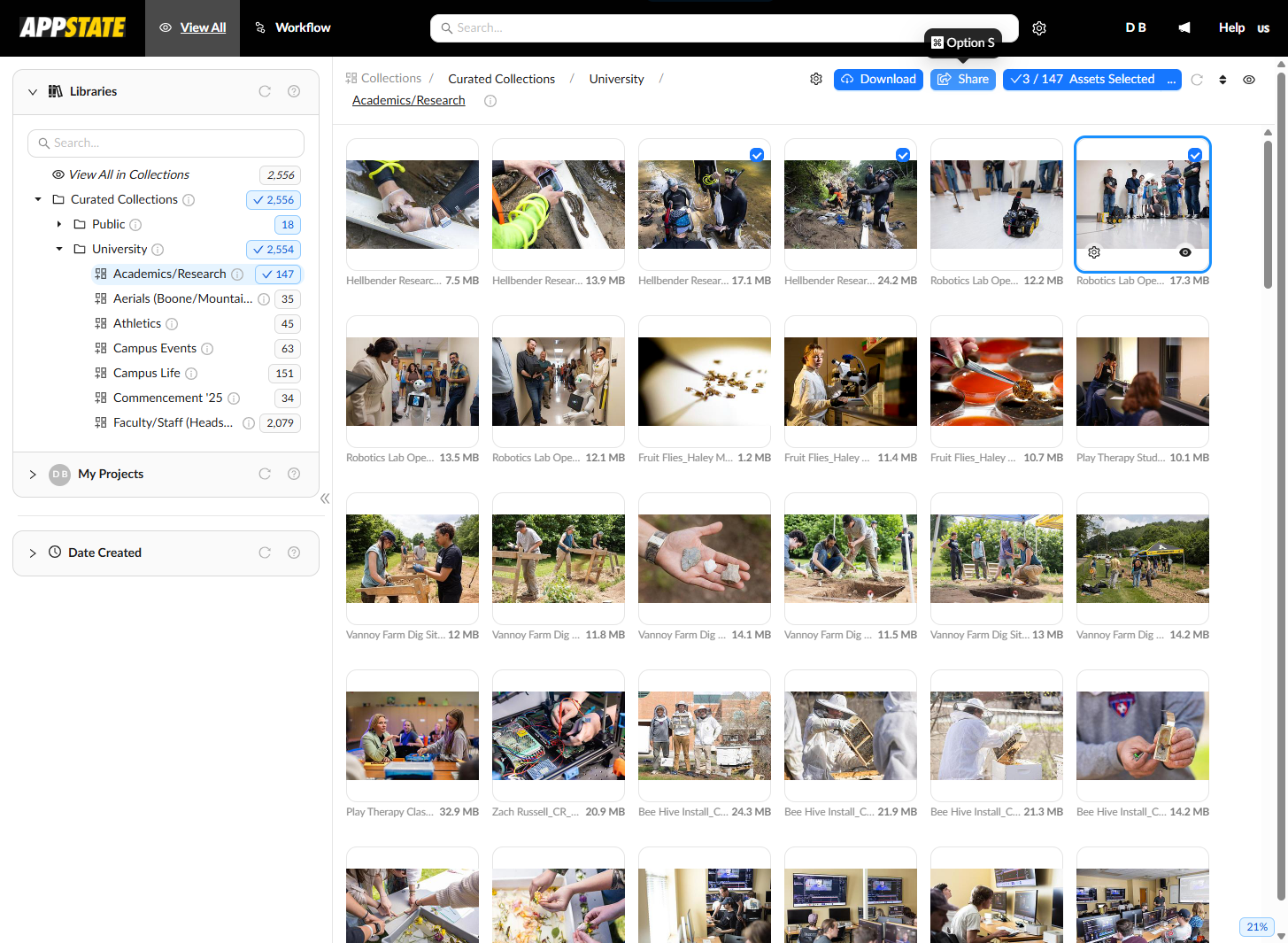Refresh the Date Created panel
1288x943 pixels.
coord(265,553)
